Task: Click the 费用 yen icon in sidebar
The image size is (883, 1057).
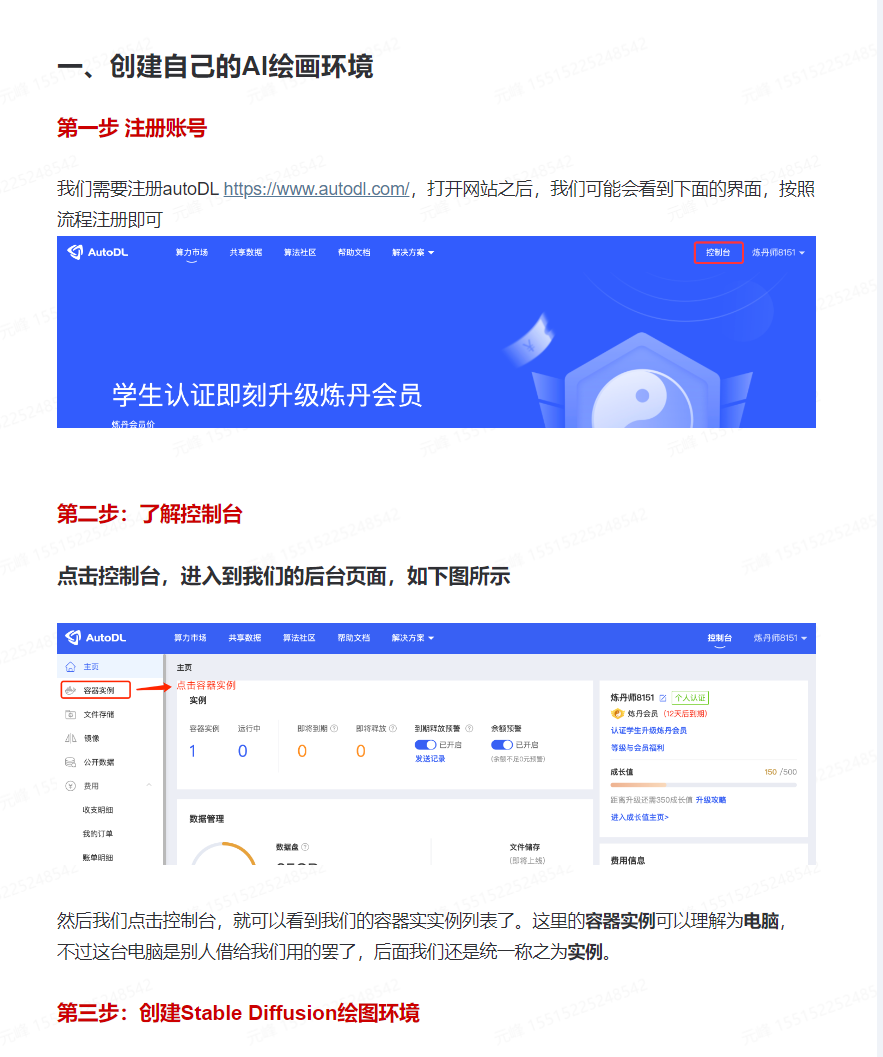Action: 70,786
